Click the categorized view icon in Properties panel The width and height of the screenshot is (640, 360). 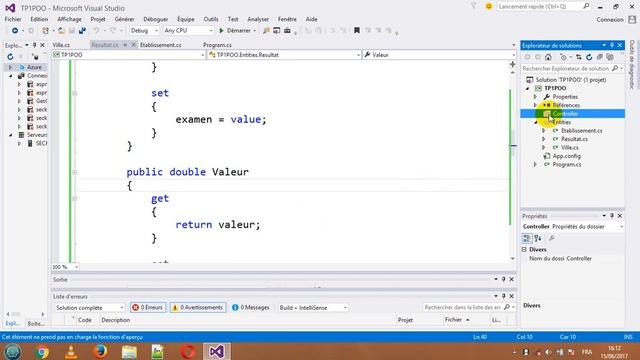pyautogui.click(x=527, y=238)
